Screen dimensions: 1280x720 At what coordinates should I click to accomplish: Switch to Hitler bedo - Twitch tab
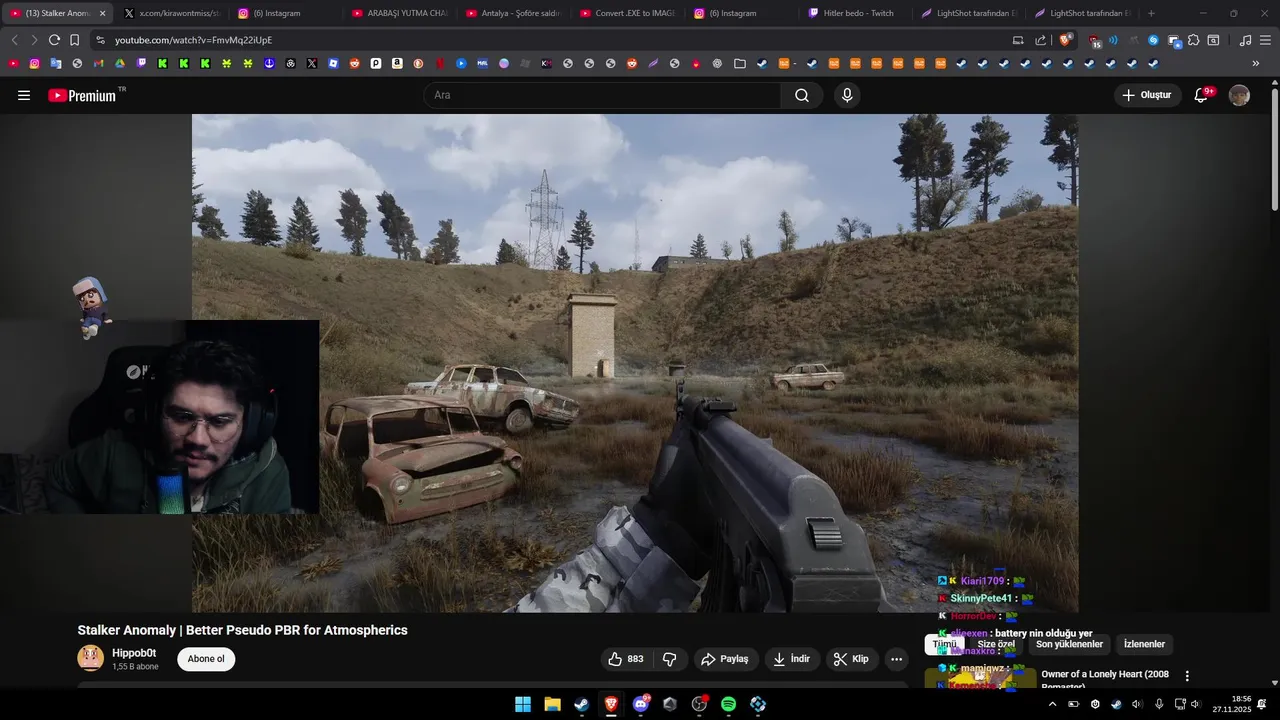[855, 13]
